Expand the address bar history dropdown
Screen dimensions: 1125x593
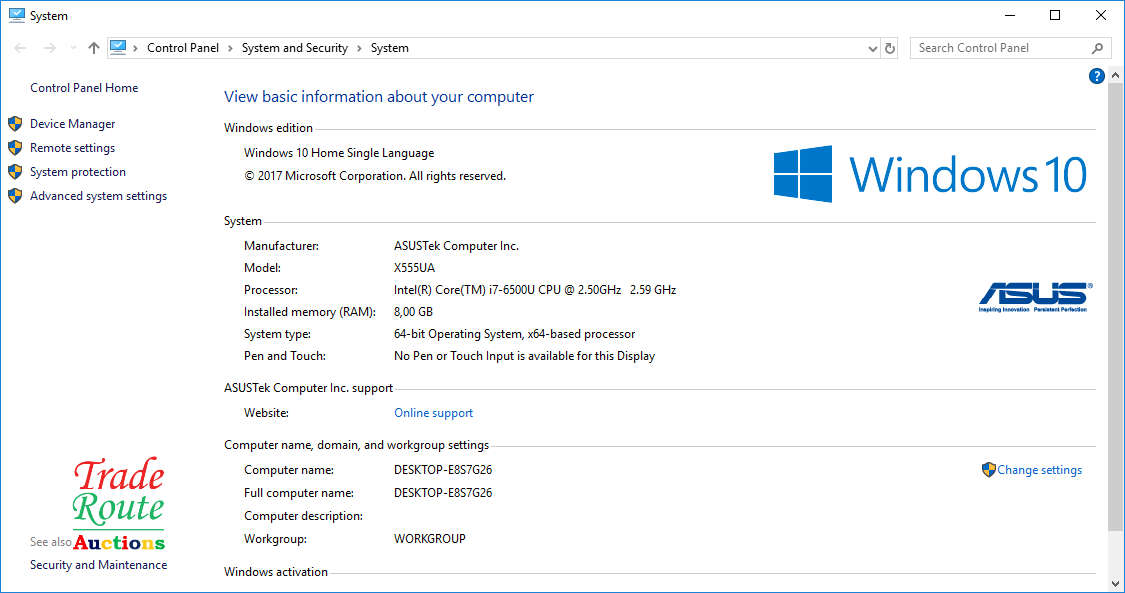pyautogui.click(x=872, y=48)
